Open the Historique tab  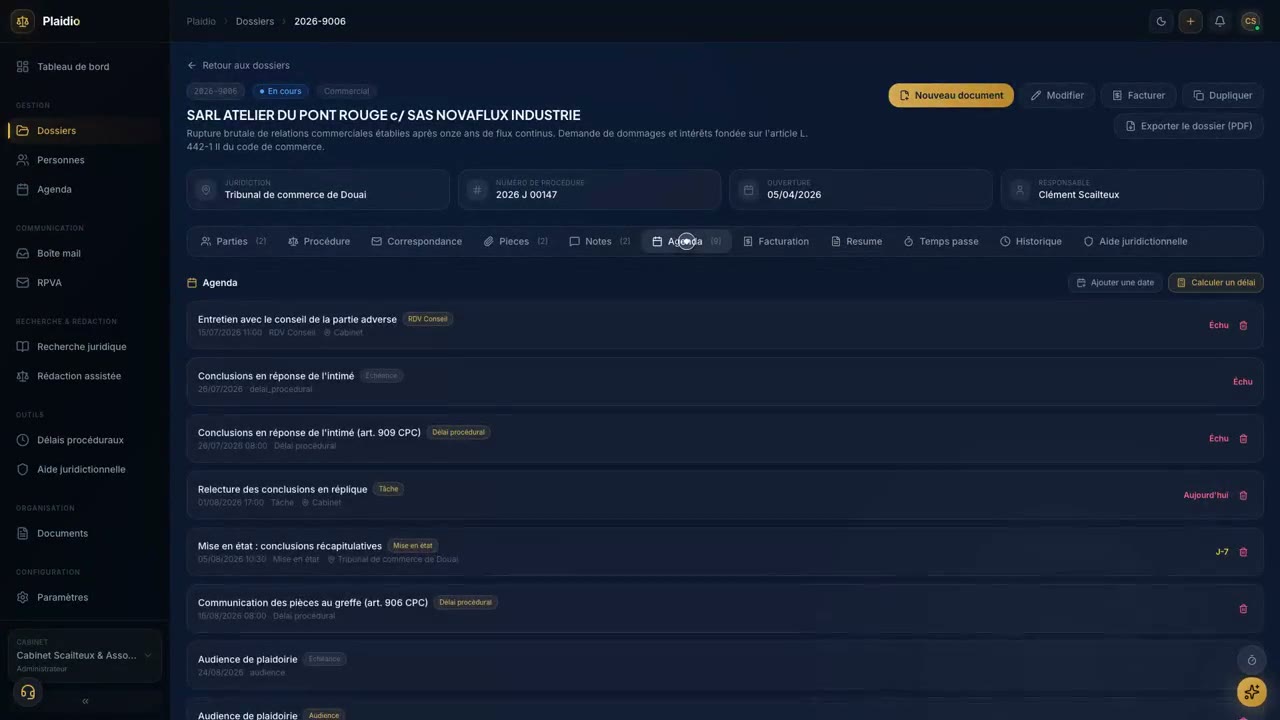1031,241
